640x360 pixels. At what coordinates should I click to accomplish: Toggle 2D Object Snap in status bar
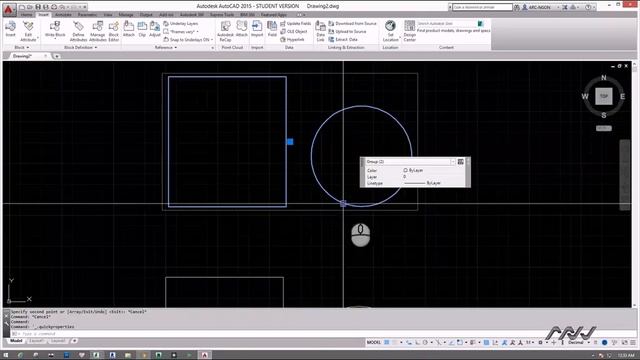coord(460,342)
